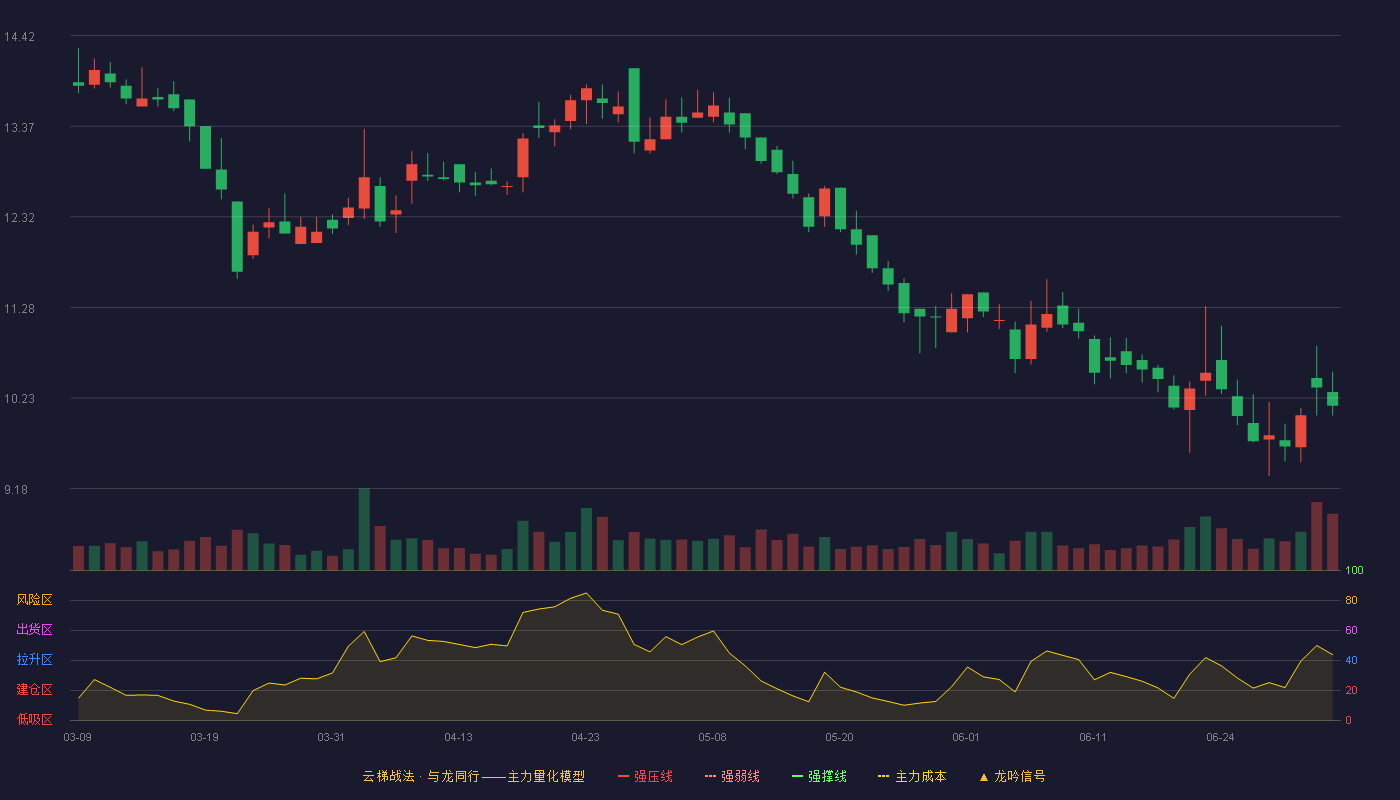
Task: Toggle the 强撑线 legend series
Action: 819,776
